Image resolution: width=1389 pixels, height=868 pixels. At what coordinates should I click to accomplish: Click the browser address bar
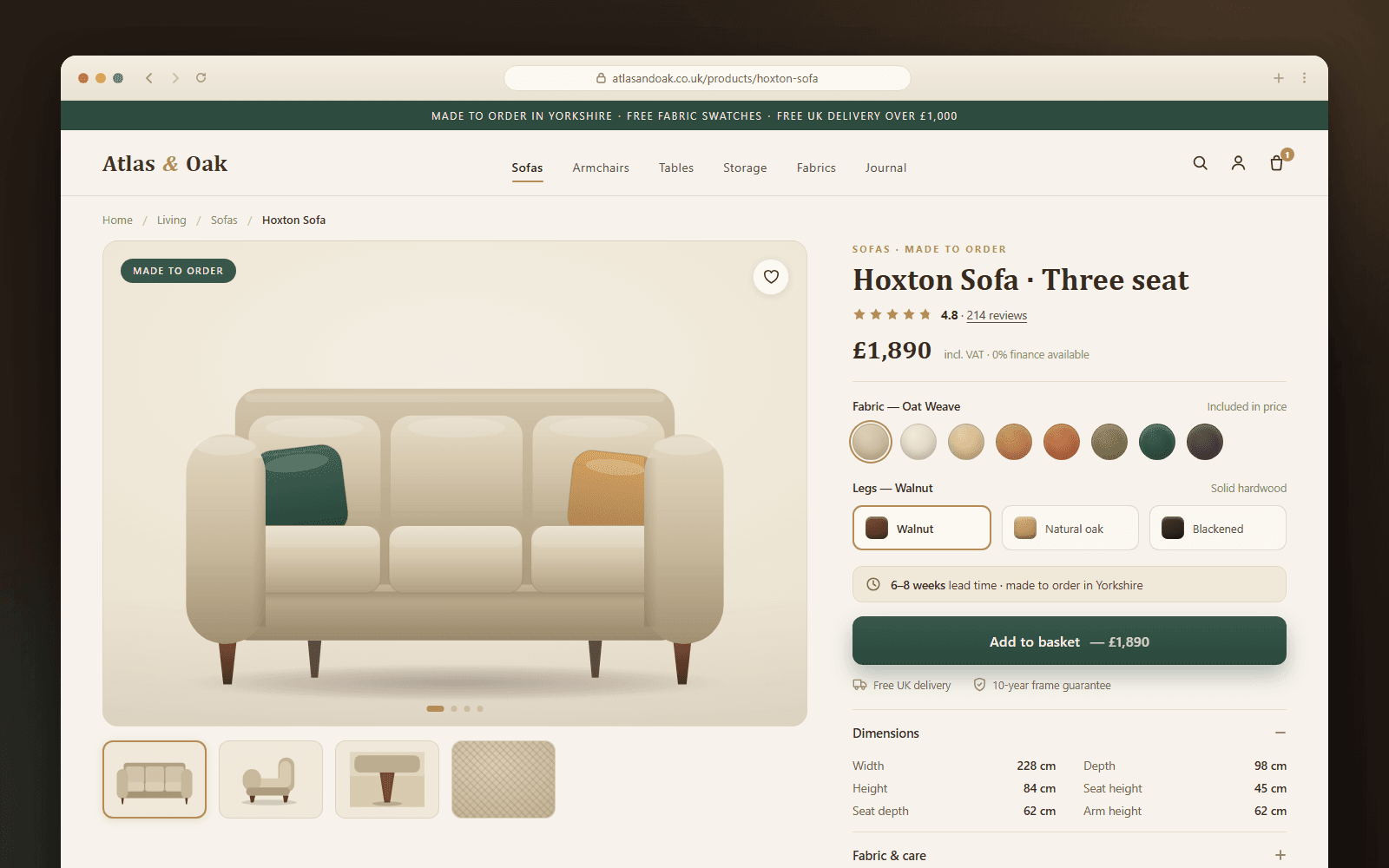(x=708, y=78)
